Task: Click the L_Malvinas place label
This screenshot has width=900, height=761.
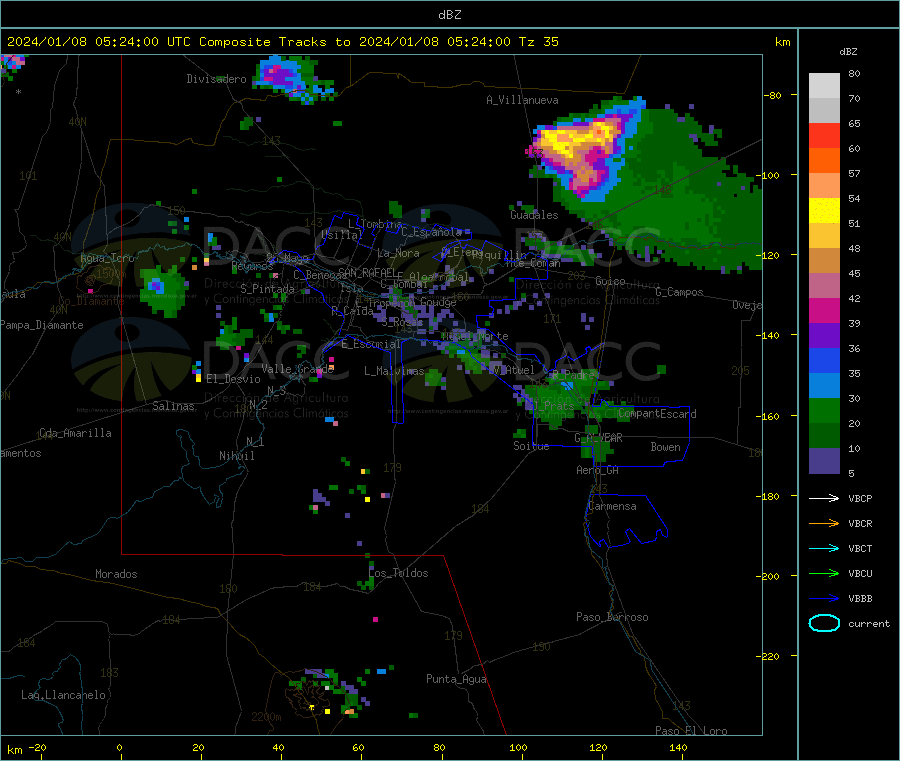Action: tap(394, 371)
